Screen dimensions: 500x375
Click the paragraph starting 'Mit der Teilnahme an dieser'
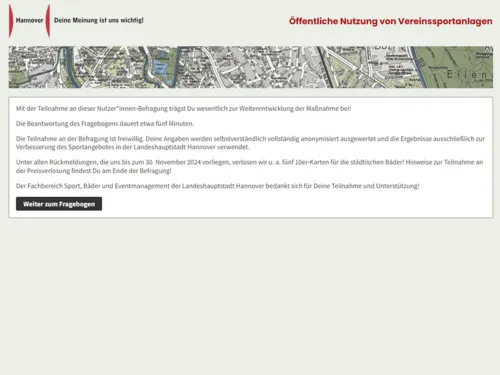[183, 108]
